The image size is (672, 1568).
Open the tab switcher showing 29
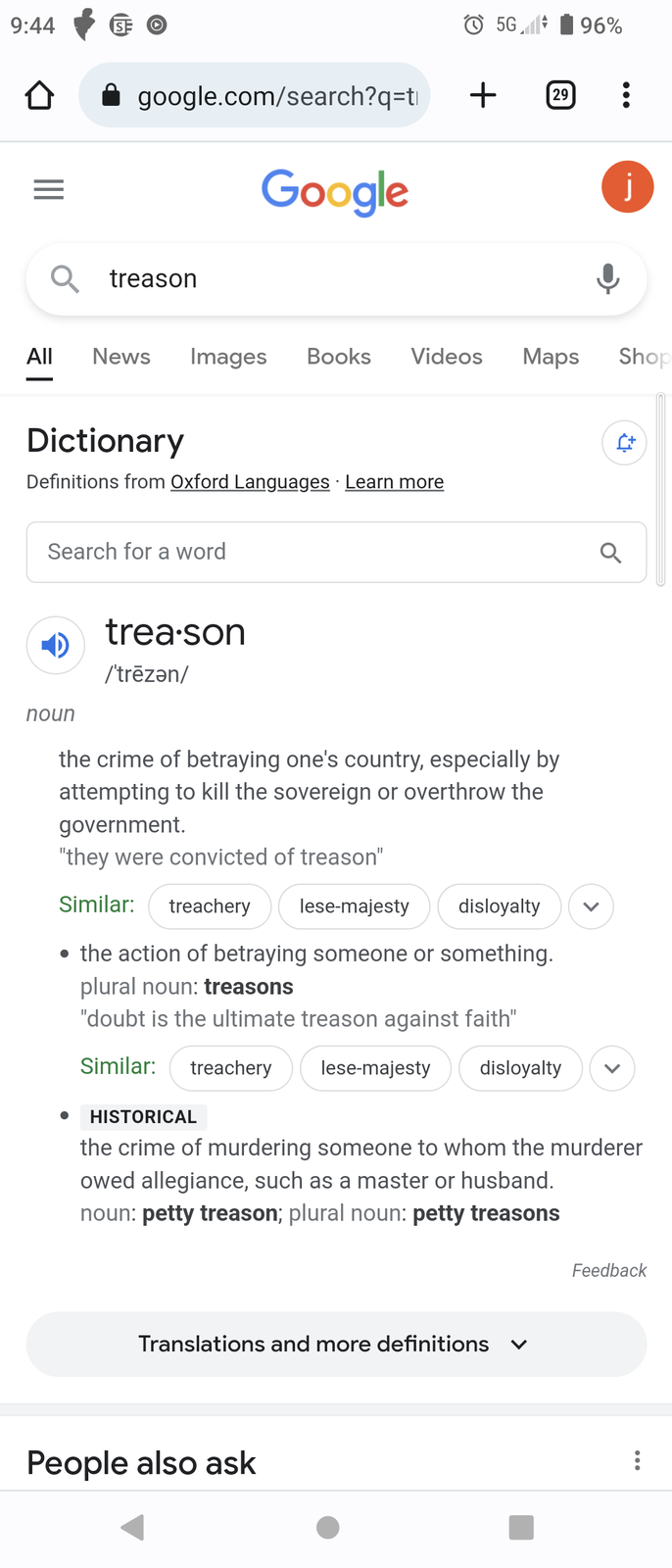coord(560,95)
